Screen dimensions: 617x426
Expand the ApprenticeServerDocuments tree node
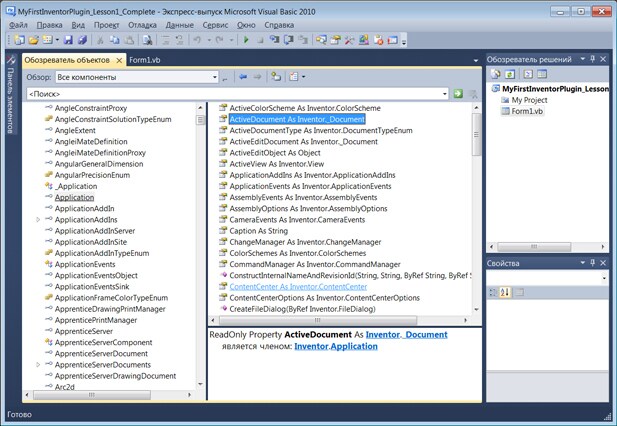pos(38,365)
